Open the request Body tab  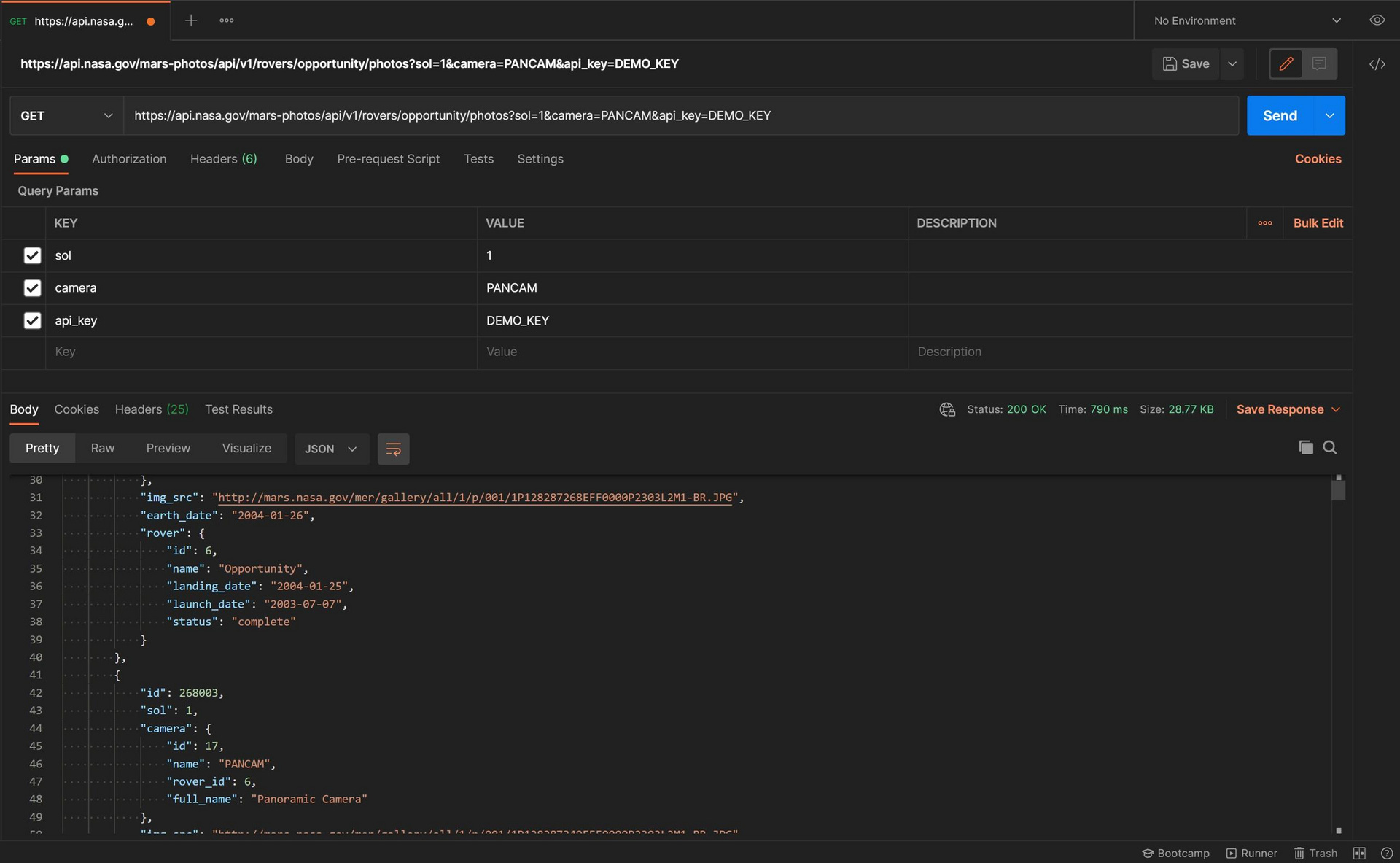coord(299,159)
